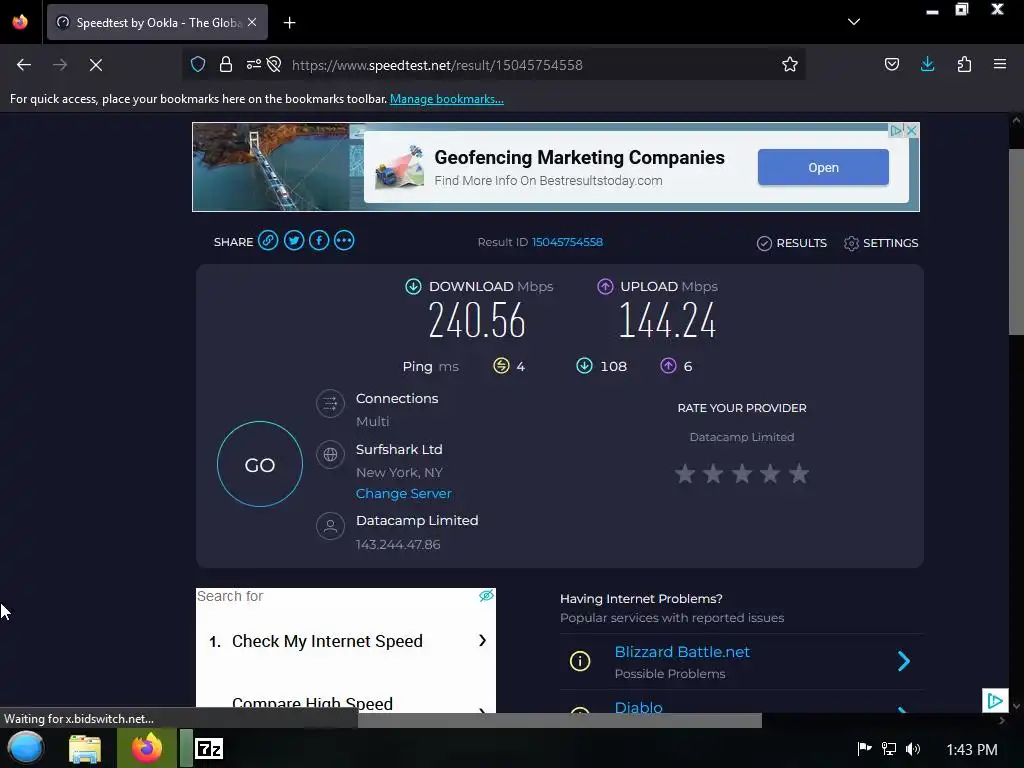
Task: Click the AdChoices icon on banner ad
Action: pyautogui.click(x=897, y=131)
